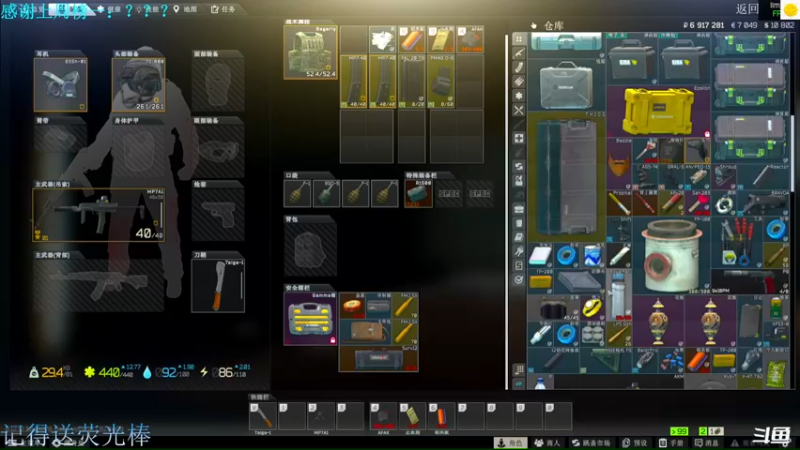Screen dimensions: 800x450
Task: Select quick bar slot V Taiga-1
Action: (263, 416)
